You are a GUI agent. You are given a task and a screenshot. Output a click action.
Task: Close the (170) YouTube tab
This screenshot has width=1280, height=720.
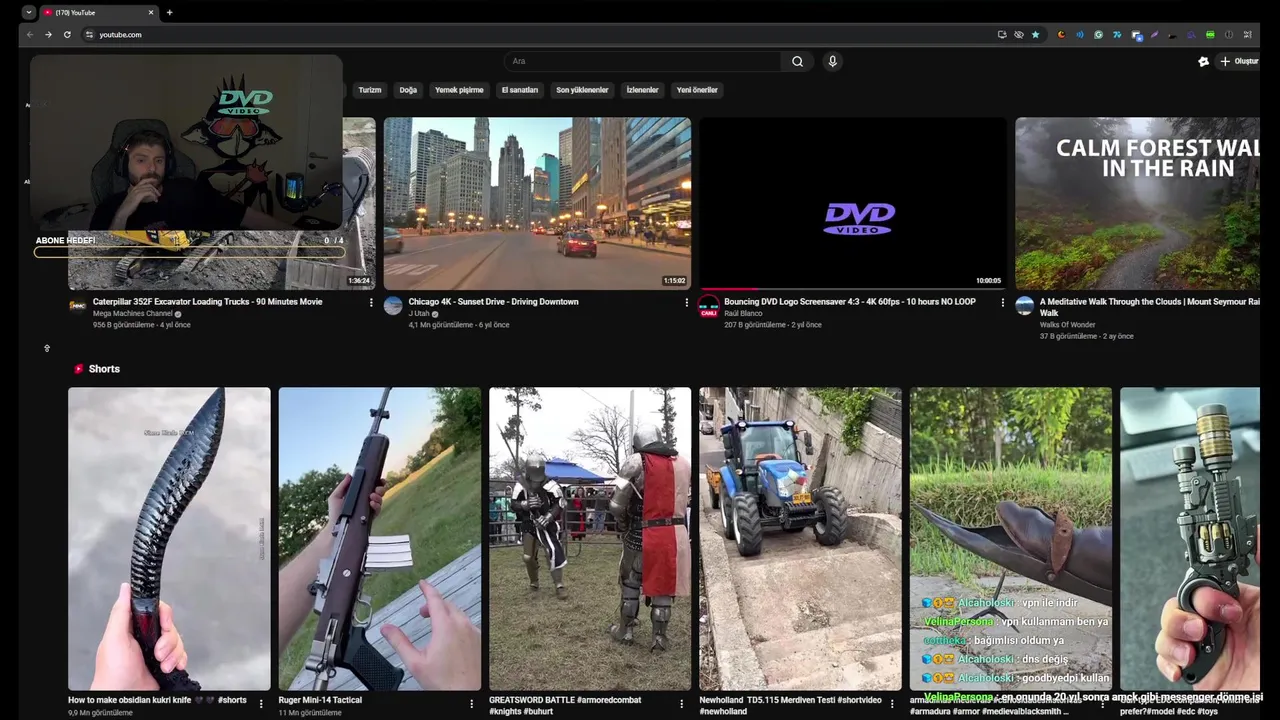pos(151,12)
